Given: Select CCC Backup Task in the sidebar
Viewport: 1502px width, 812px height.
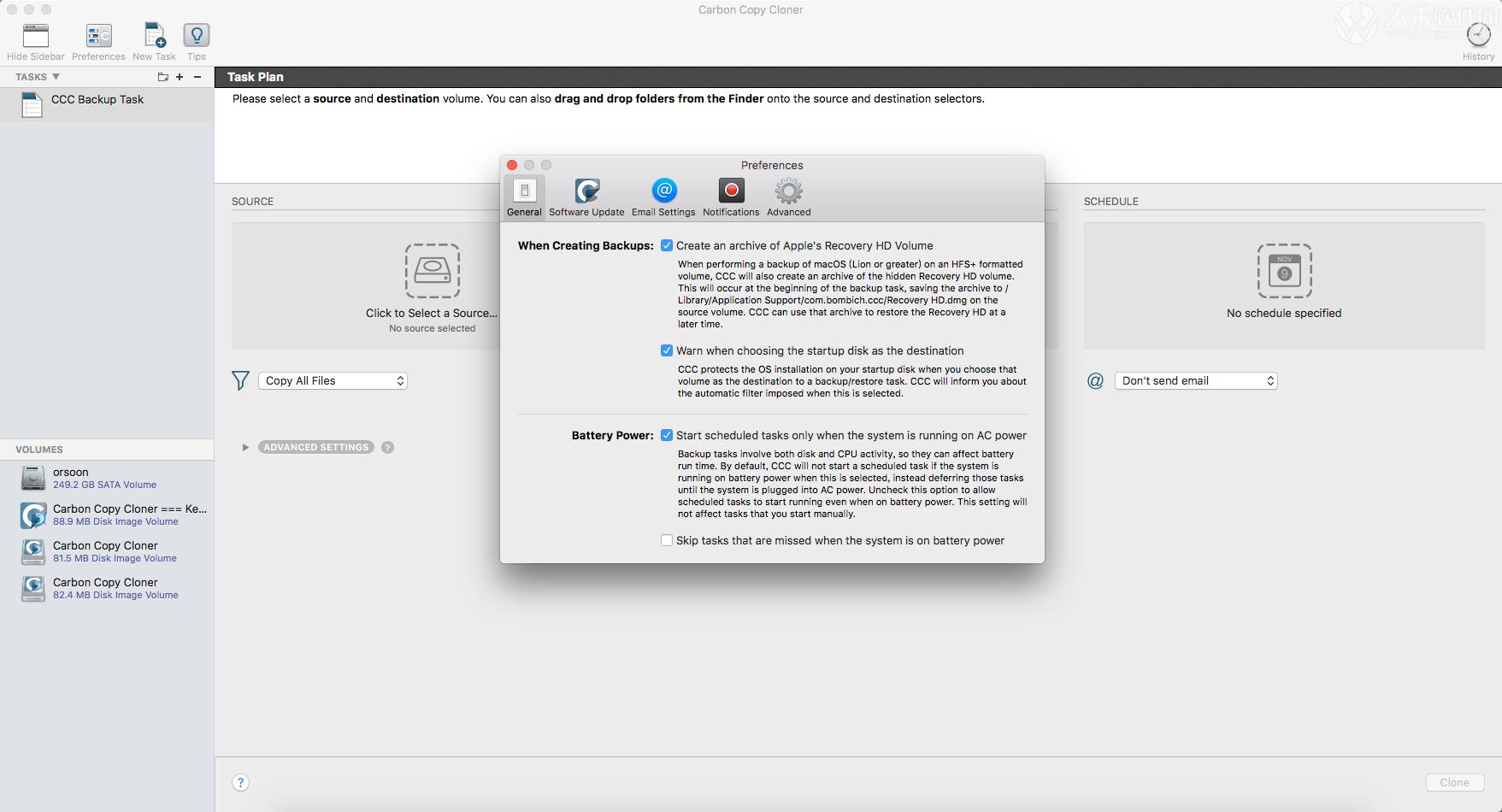Looking at the screenshot, I should [x=97, y=100].
